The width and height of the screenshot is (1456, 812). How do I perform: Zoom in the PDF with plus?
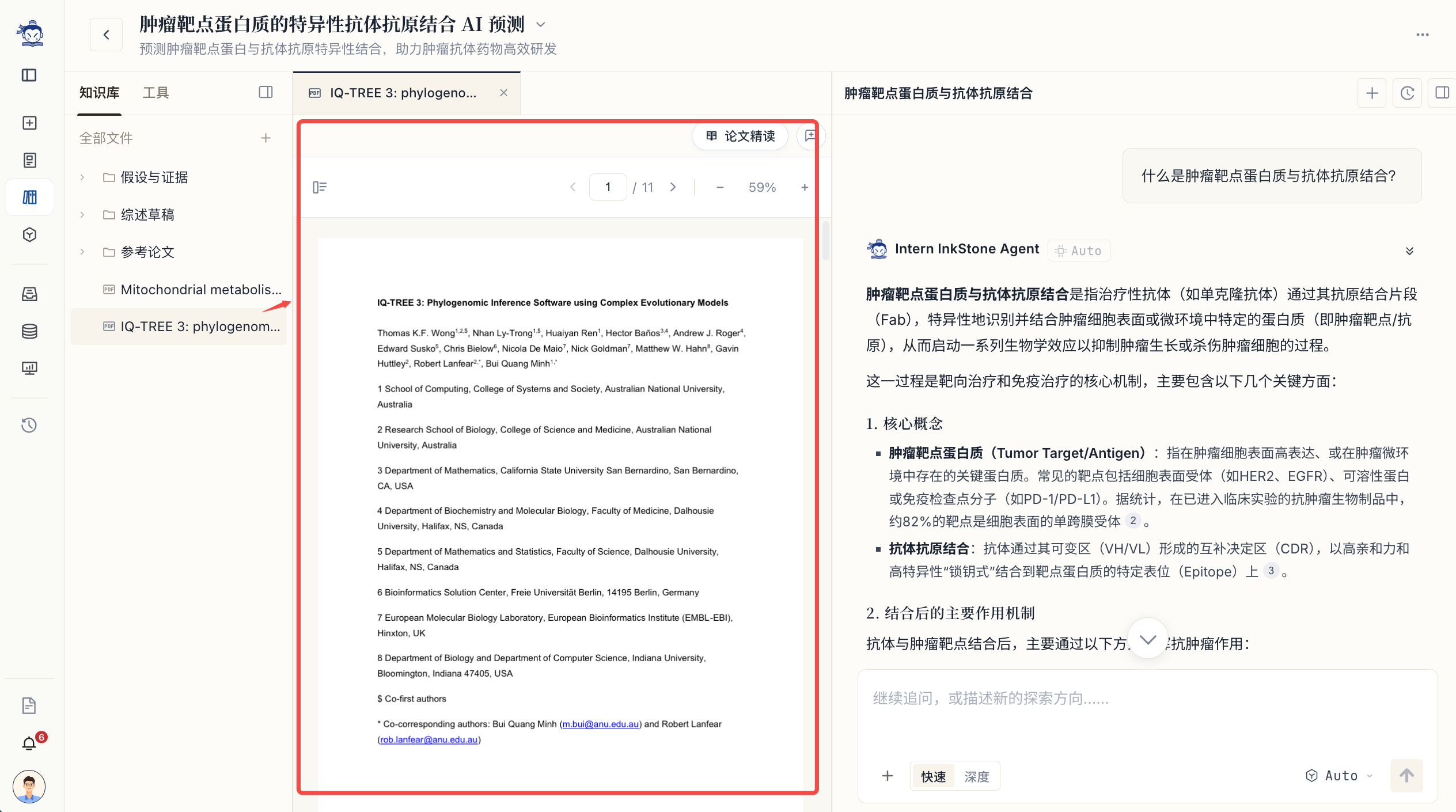point(804,187)
